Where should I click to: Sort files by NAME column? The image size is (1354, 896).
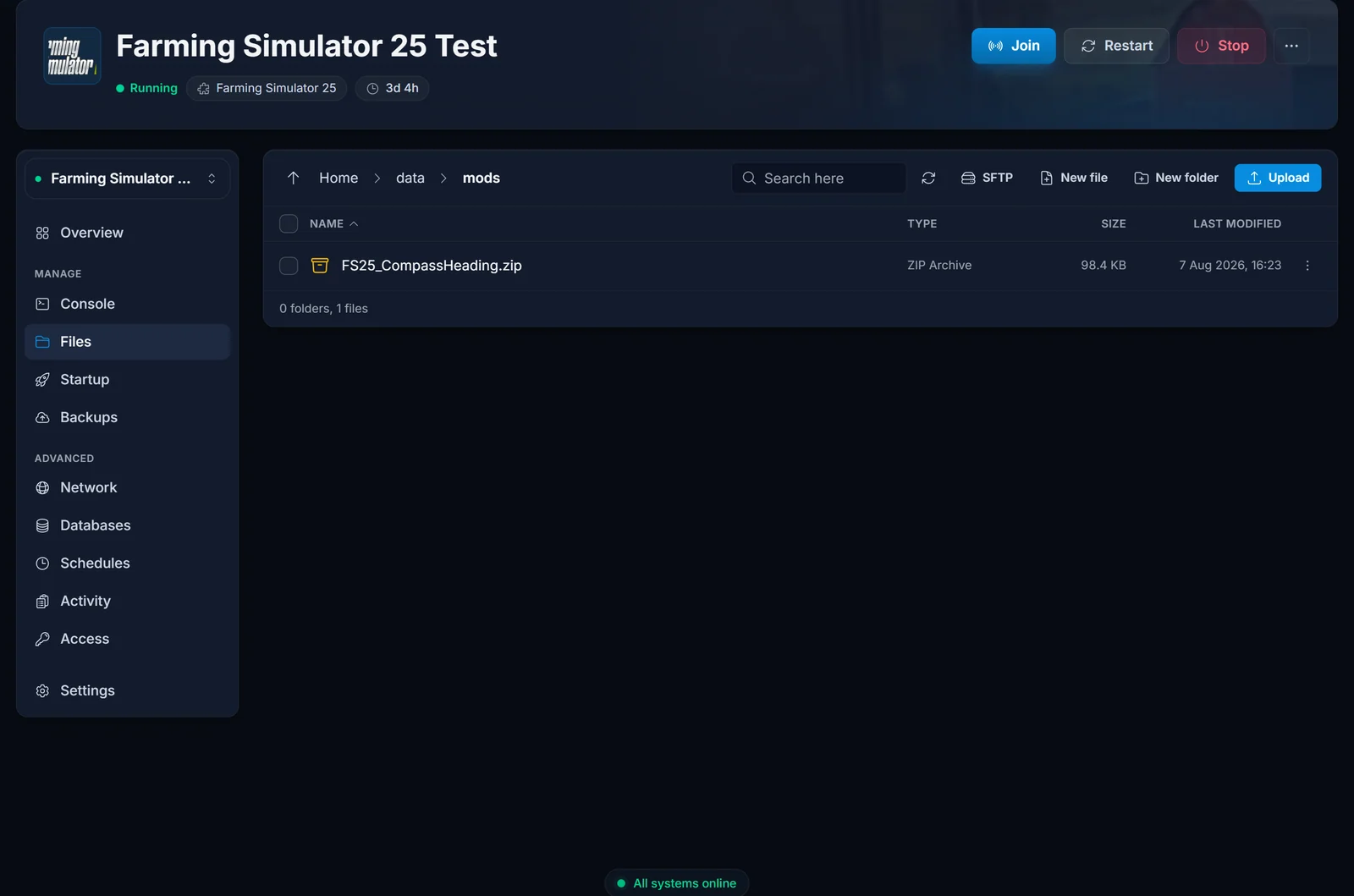click(333, 223)
